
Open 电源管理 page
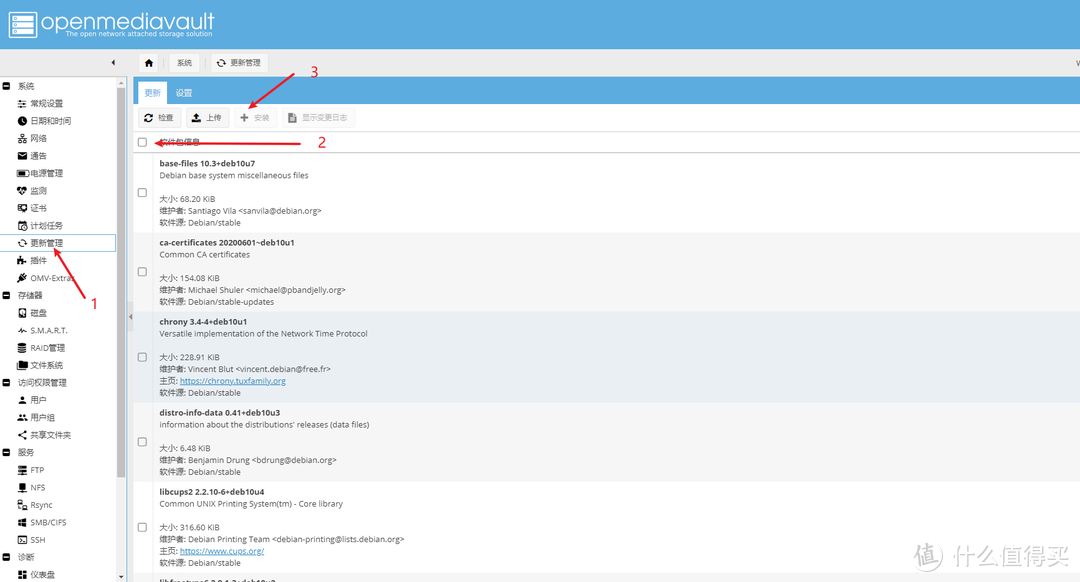40,173
